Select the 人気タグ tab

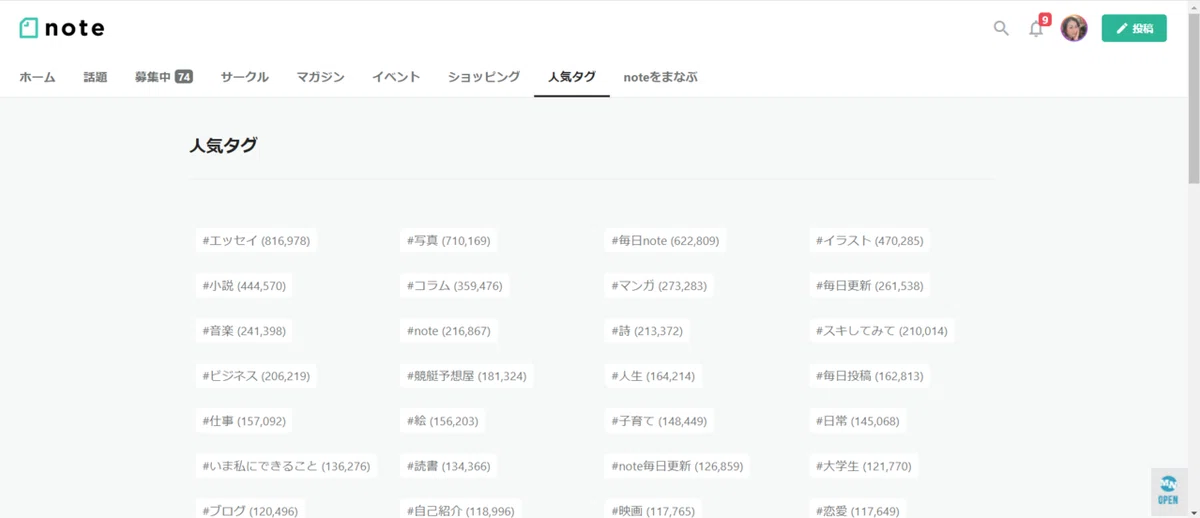coord(572,77)
